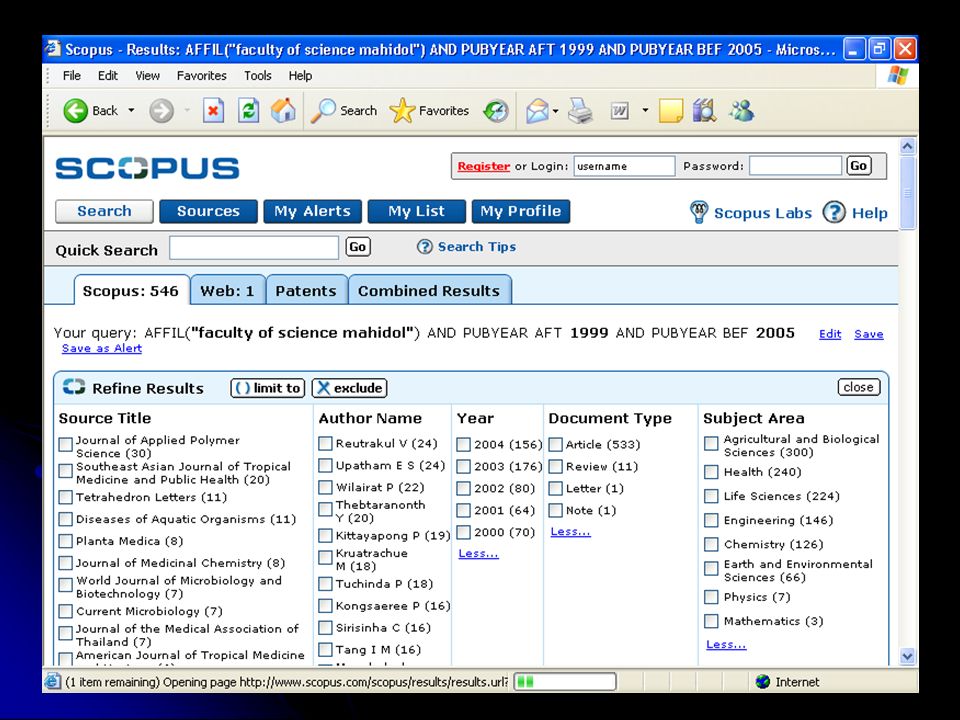Check year 2000 checkbox
Viewport: 960px width, 720px height.
pos(464,533)
